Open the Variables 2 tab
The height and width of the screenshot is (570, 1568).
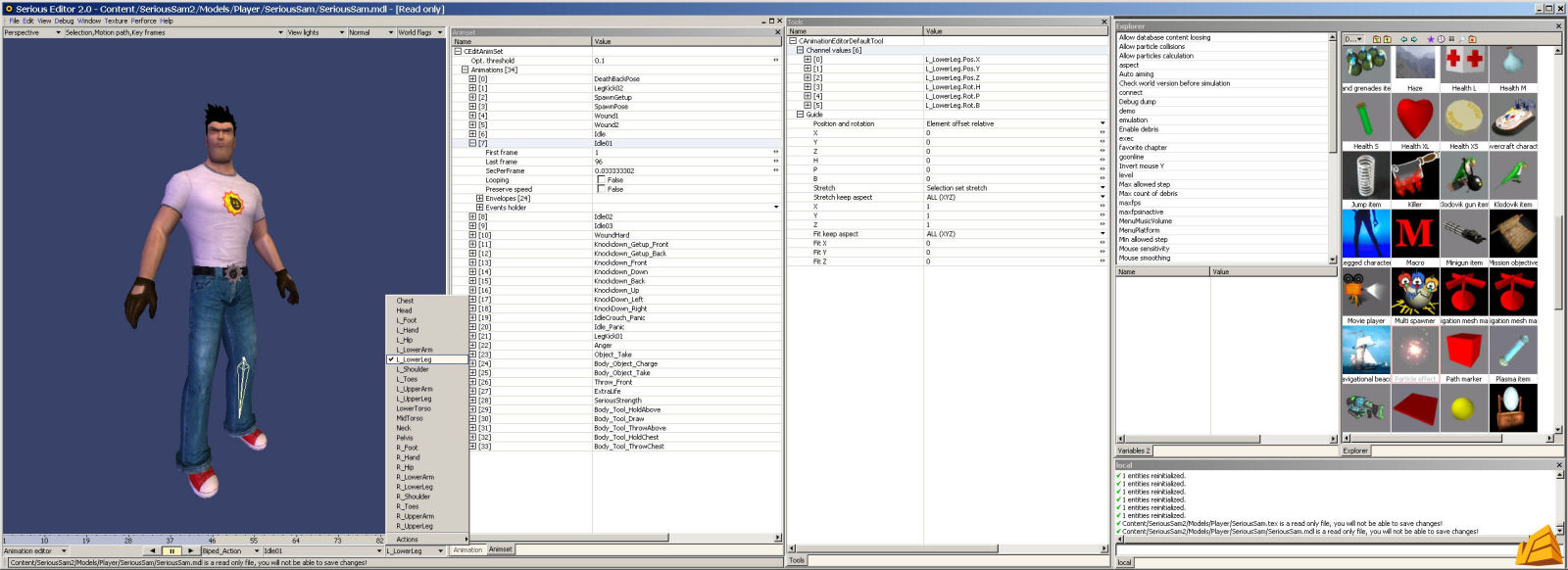1134,451
